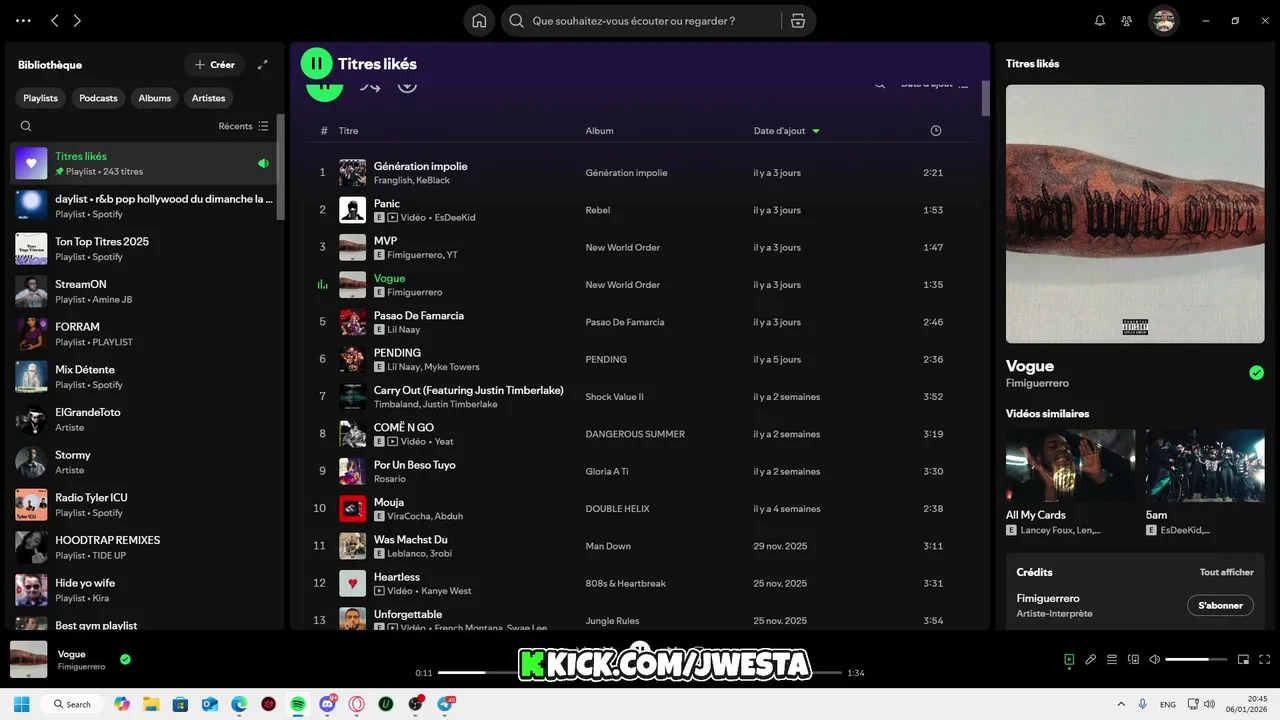Click the track list vertical scrollbar

click(x=985, y=99)
